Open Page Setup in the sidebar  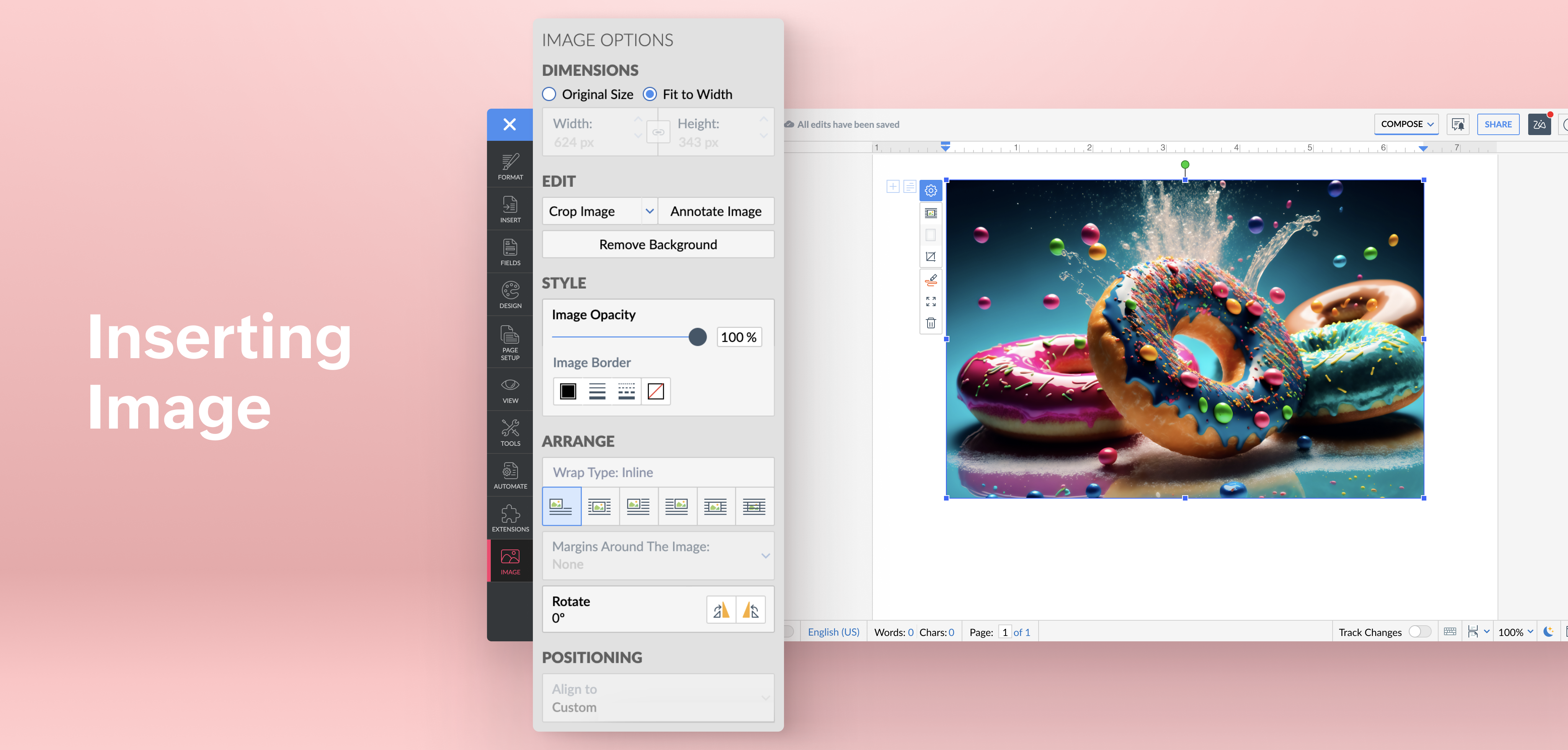click(510, 342)
